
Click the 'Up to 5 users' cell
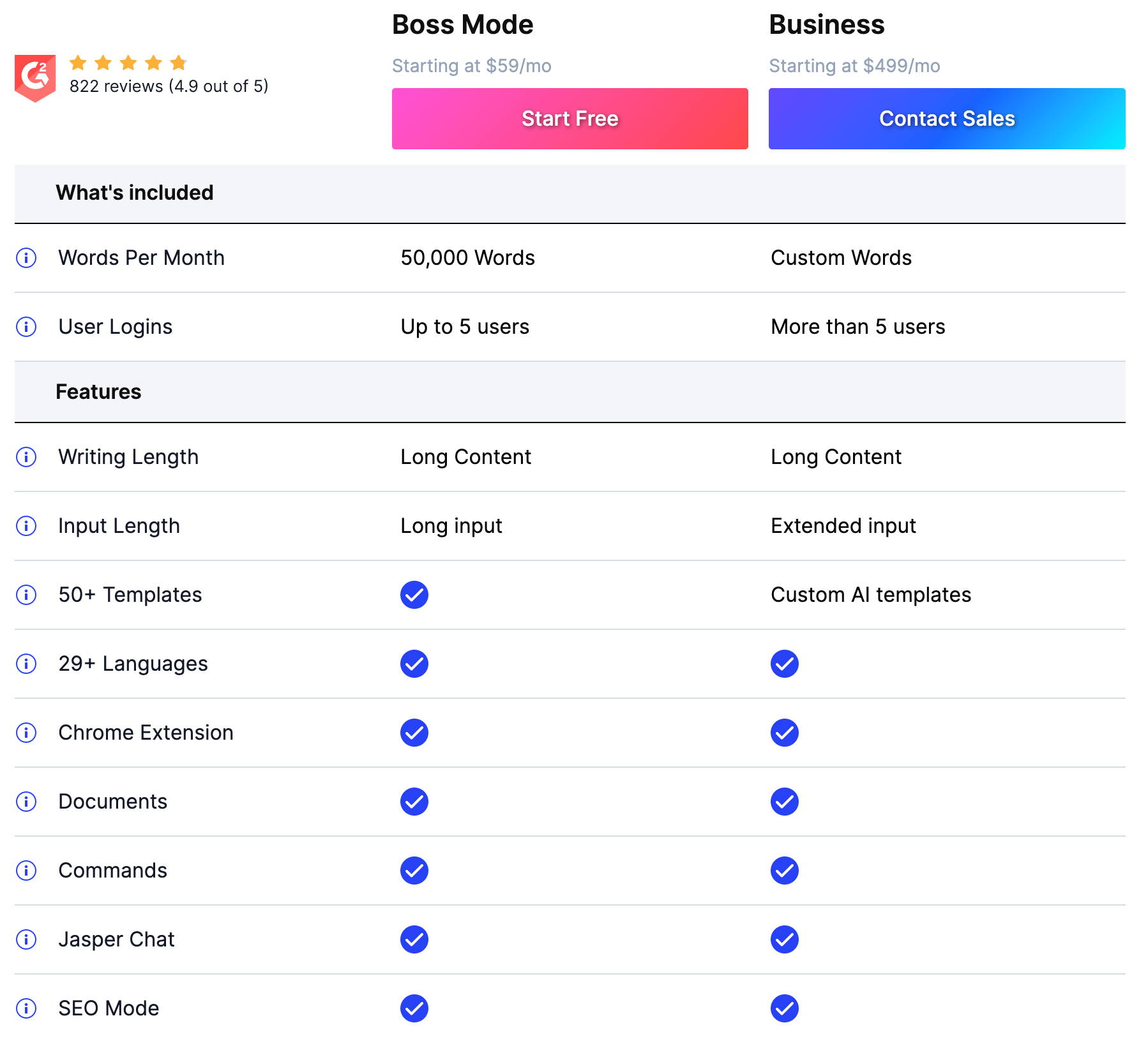click(465, 327)
